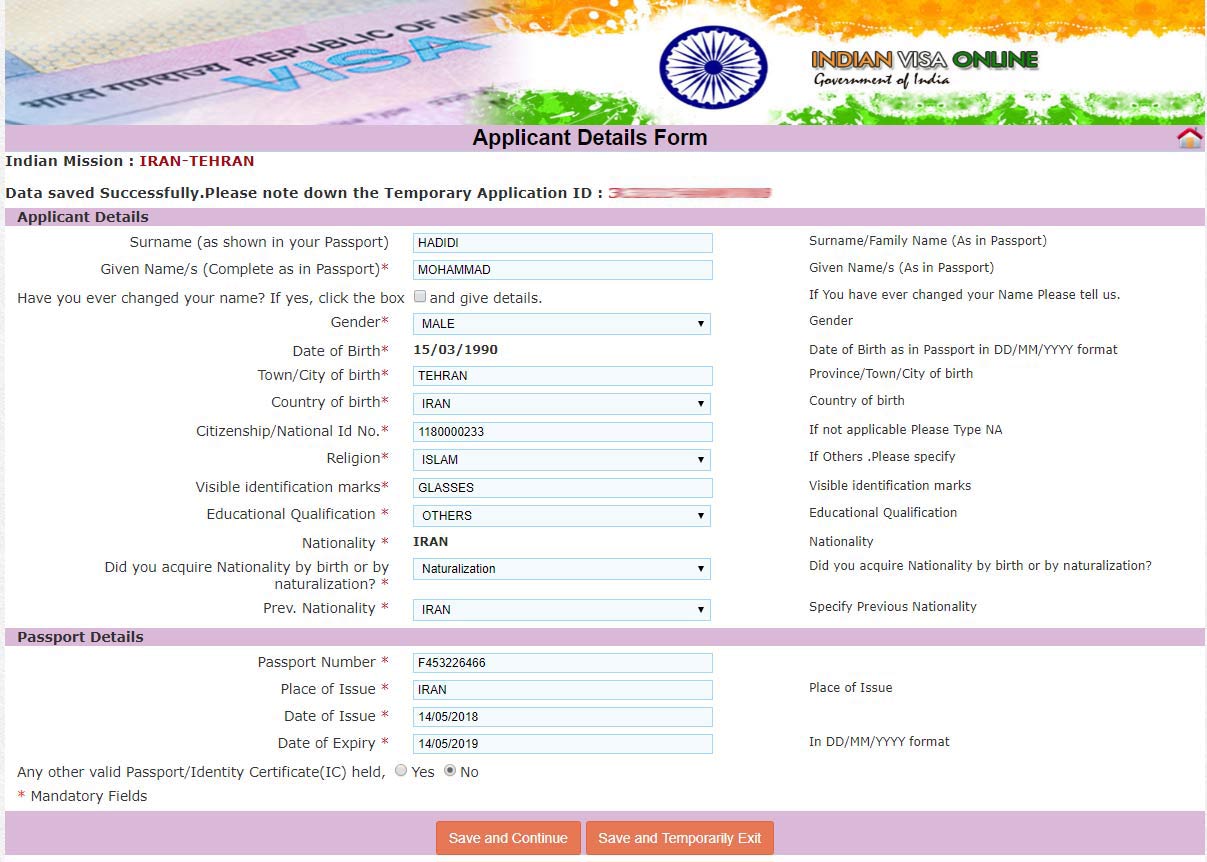The height and width of the screenshot is (862, 1207).
Task: Click Save and Temporarily Exit button
Action: click(x=680, y=838)
